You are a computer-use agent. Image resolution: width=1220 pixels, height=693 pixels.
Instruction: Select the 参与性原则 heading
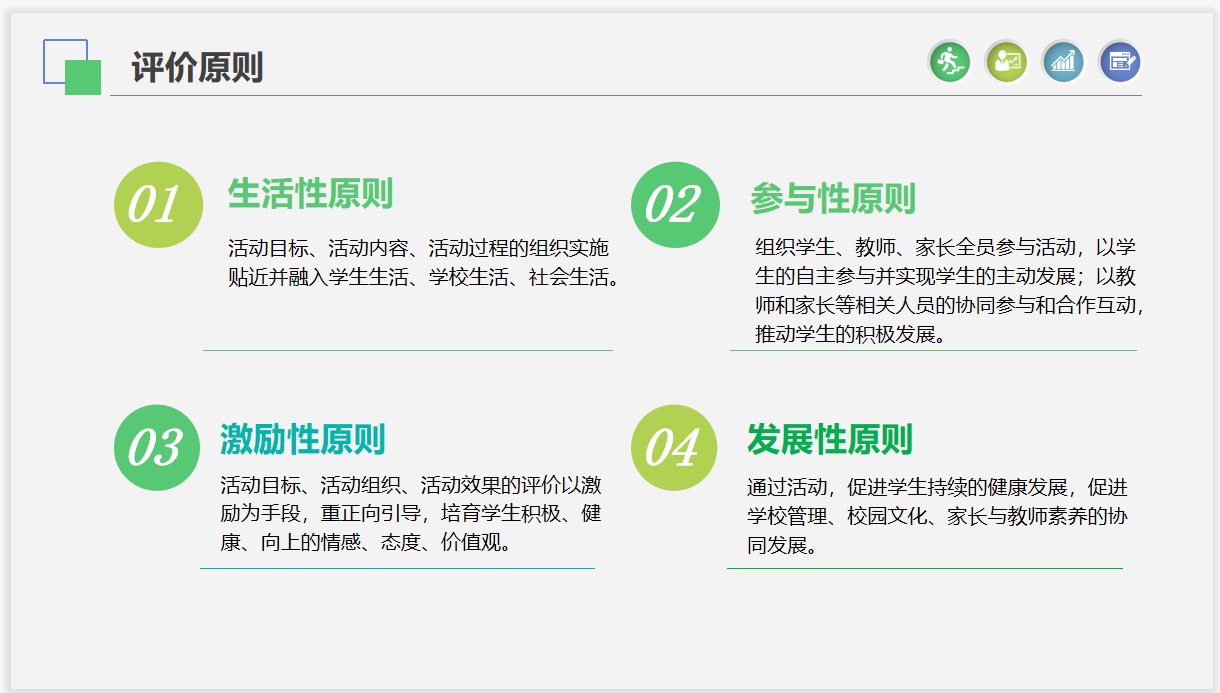(x=833, y=199)
